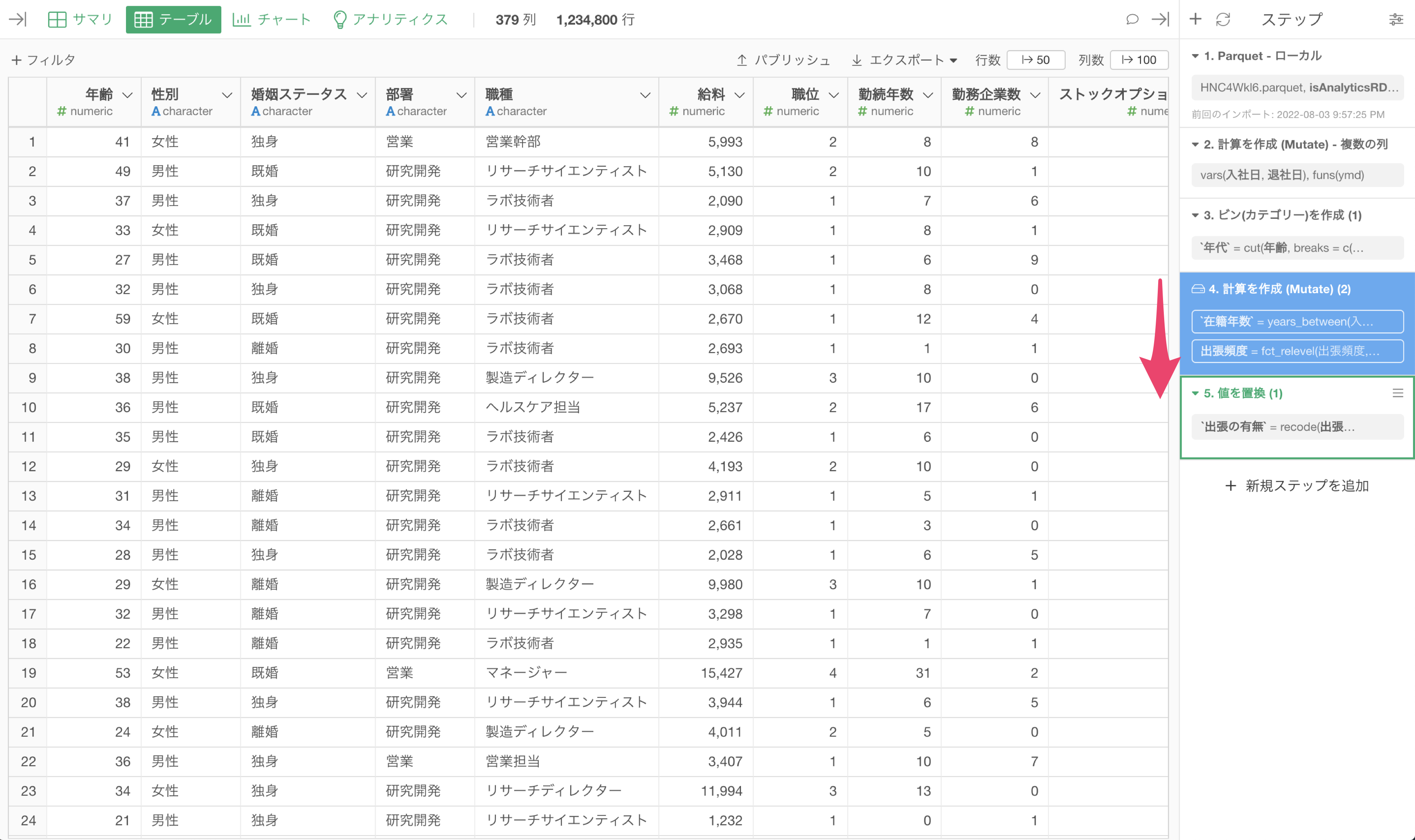Click the 営業幹部 cell in row 1
The width and height of the screenshot is (1415, 840).
567,141
